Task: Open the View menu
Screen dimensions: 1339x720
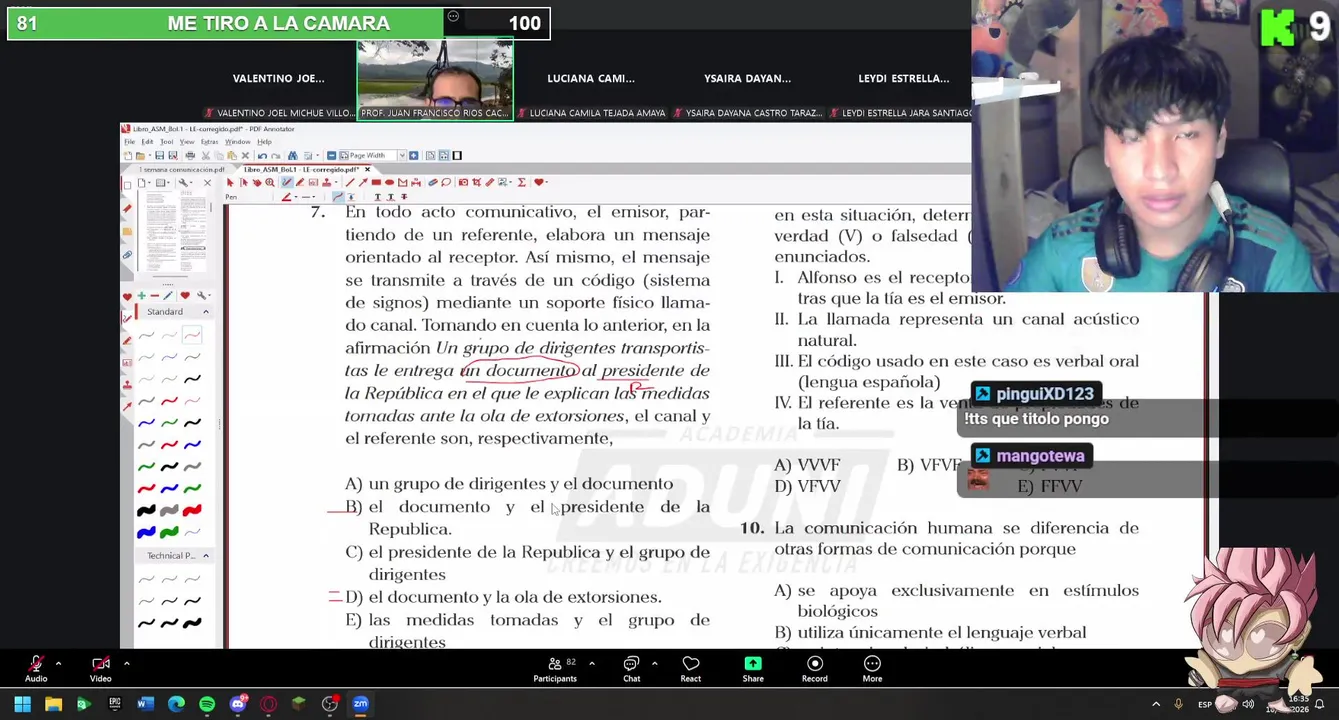Action: pyautogui.click(x=187, y=142)
